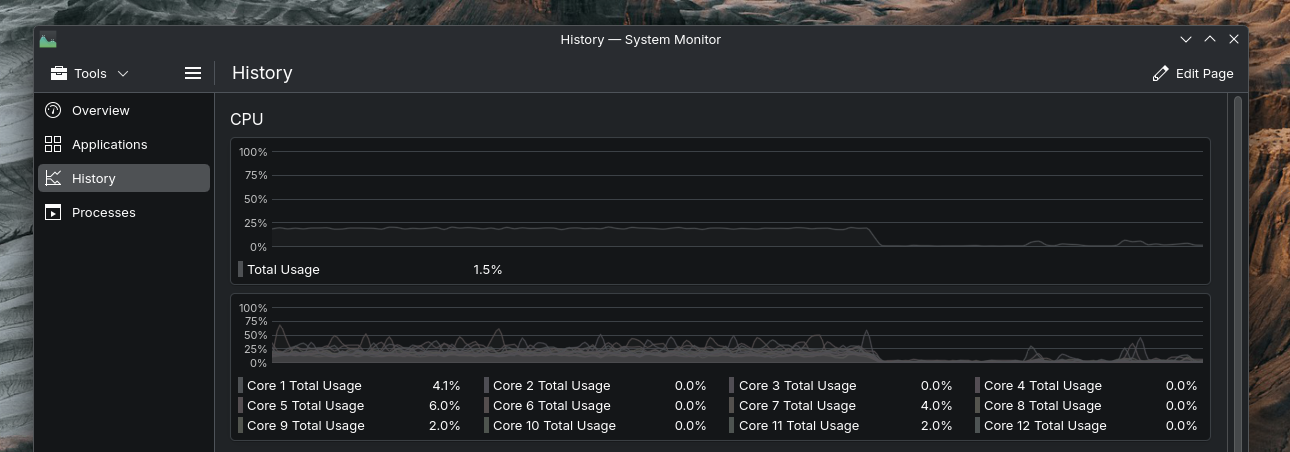Click the Applications grid icon
Viewport: 1290px width, 452px height.
53,145
